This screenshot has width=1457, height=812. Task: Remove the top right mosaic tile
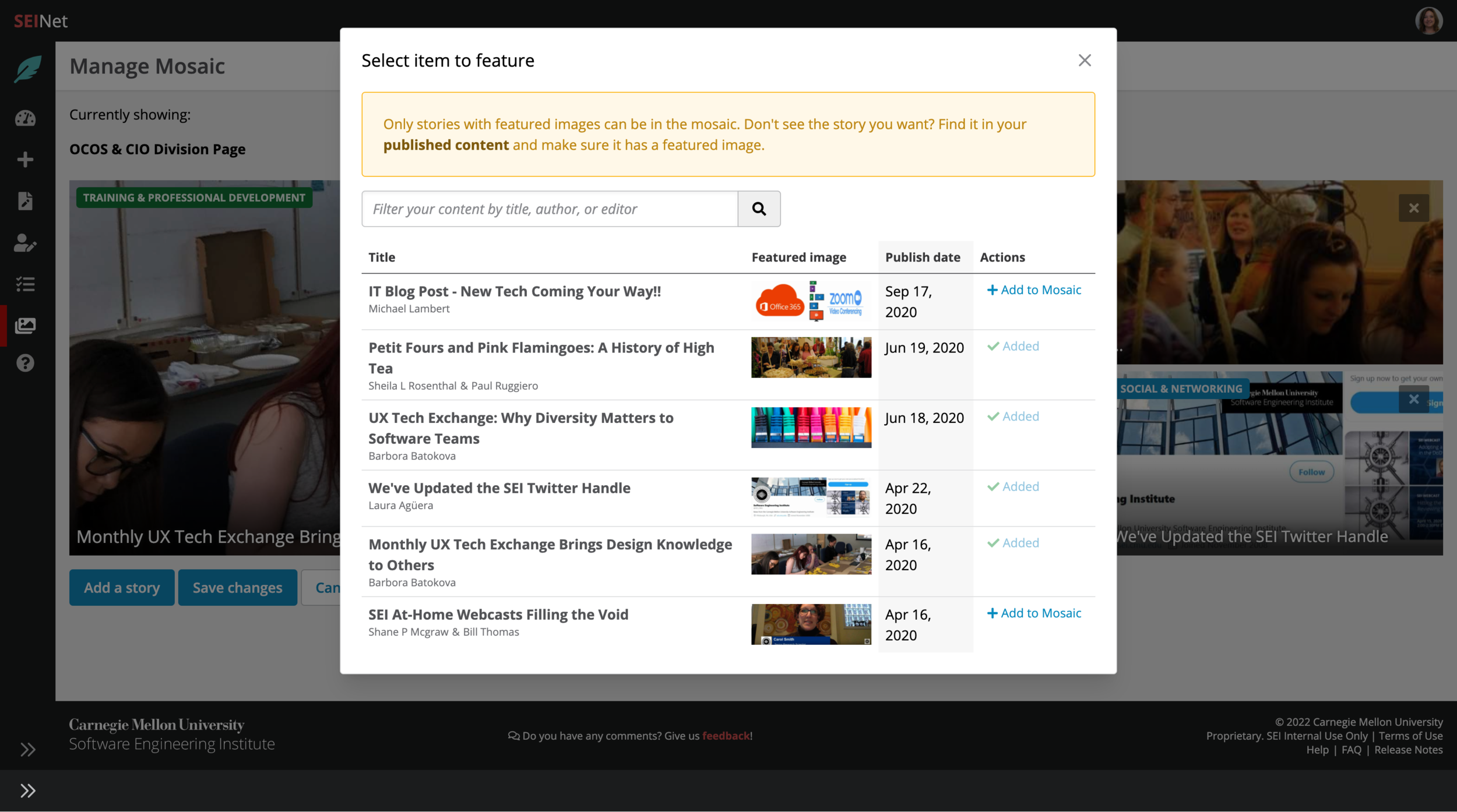click(1413, 208)
